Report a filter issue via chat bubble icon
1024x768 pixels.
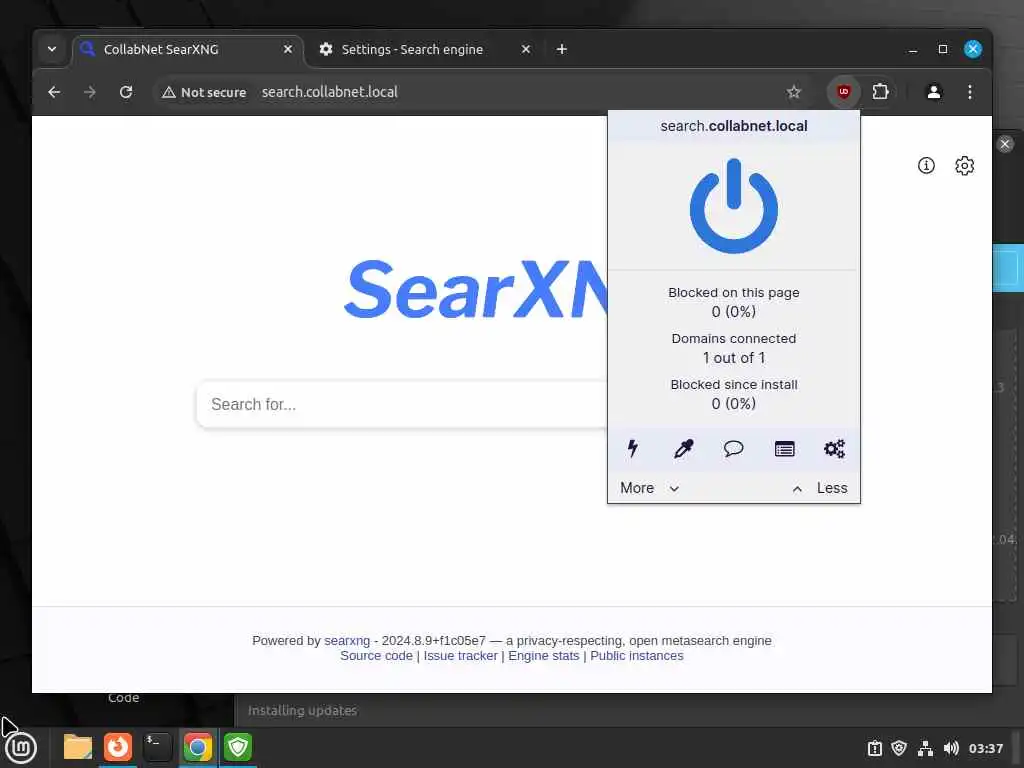(x=733, y=449)
